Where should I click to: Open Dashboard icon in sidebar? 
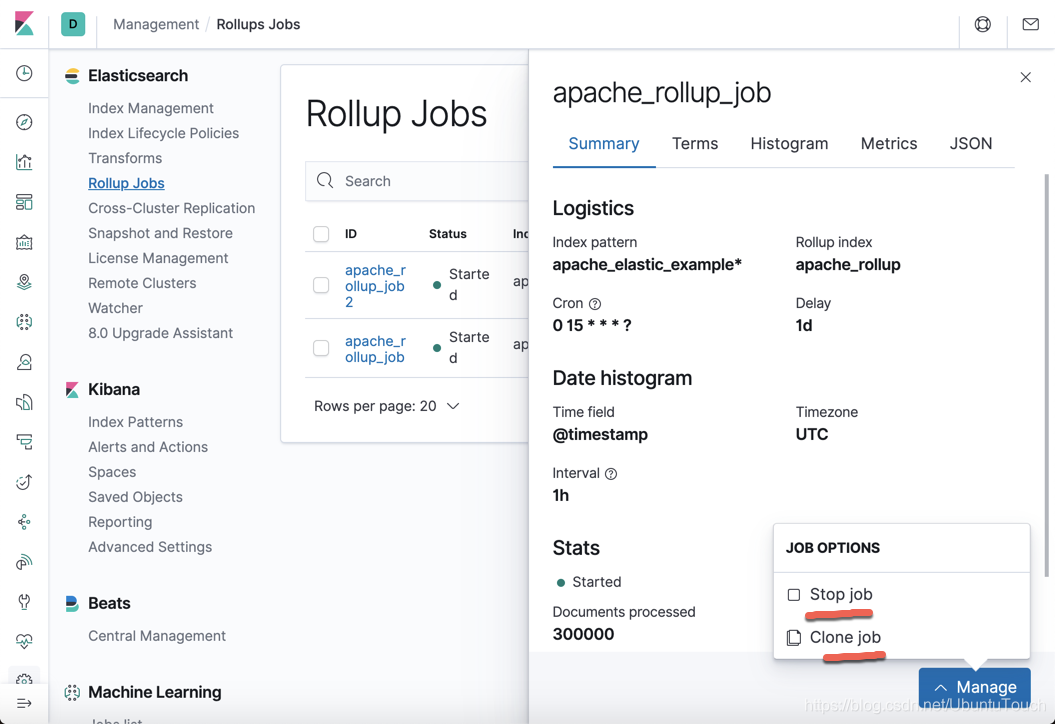(24, 202)
